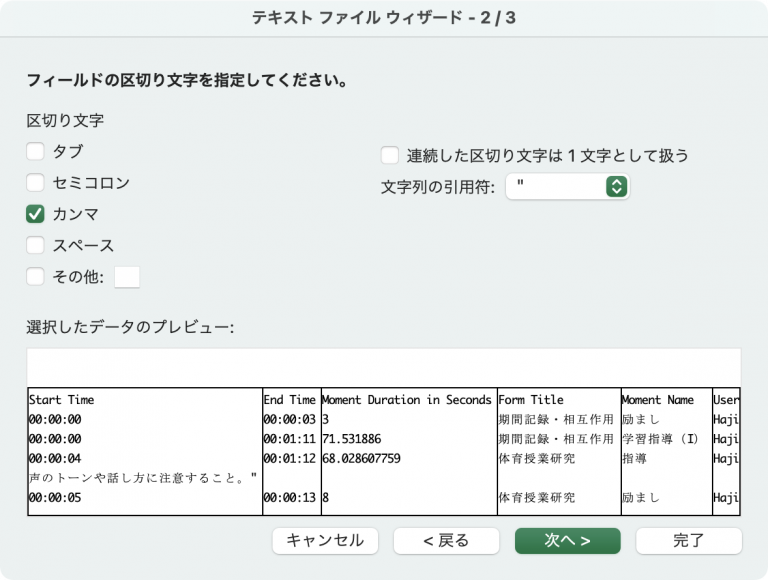Select the End Time column in preview

point(289,400)
